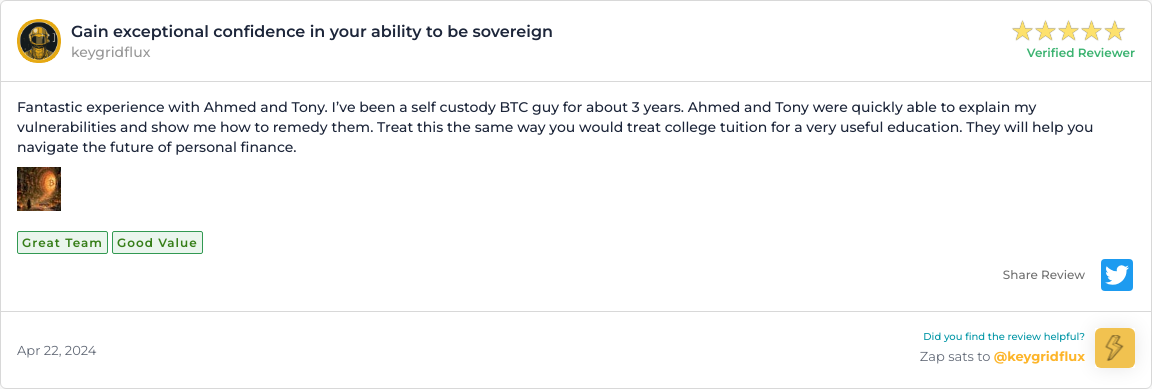Open the attached bitcoin cave image thumbnail
1152x389 pixels.
(39, 189)
